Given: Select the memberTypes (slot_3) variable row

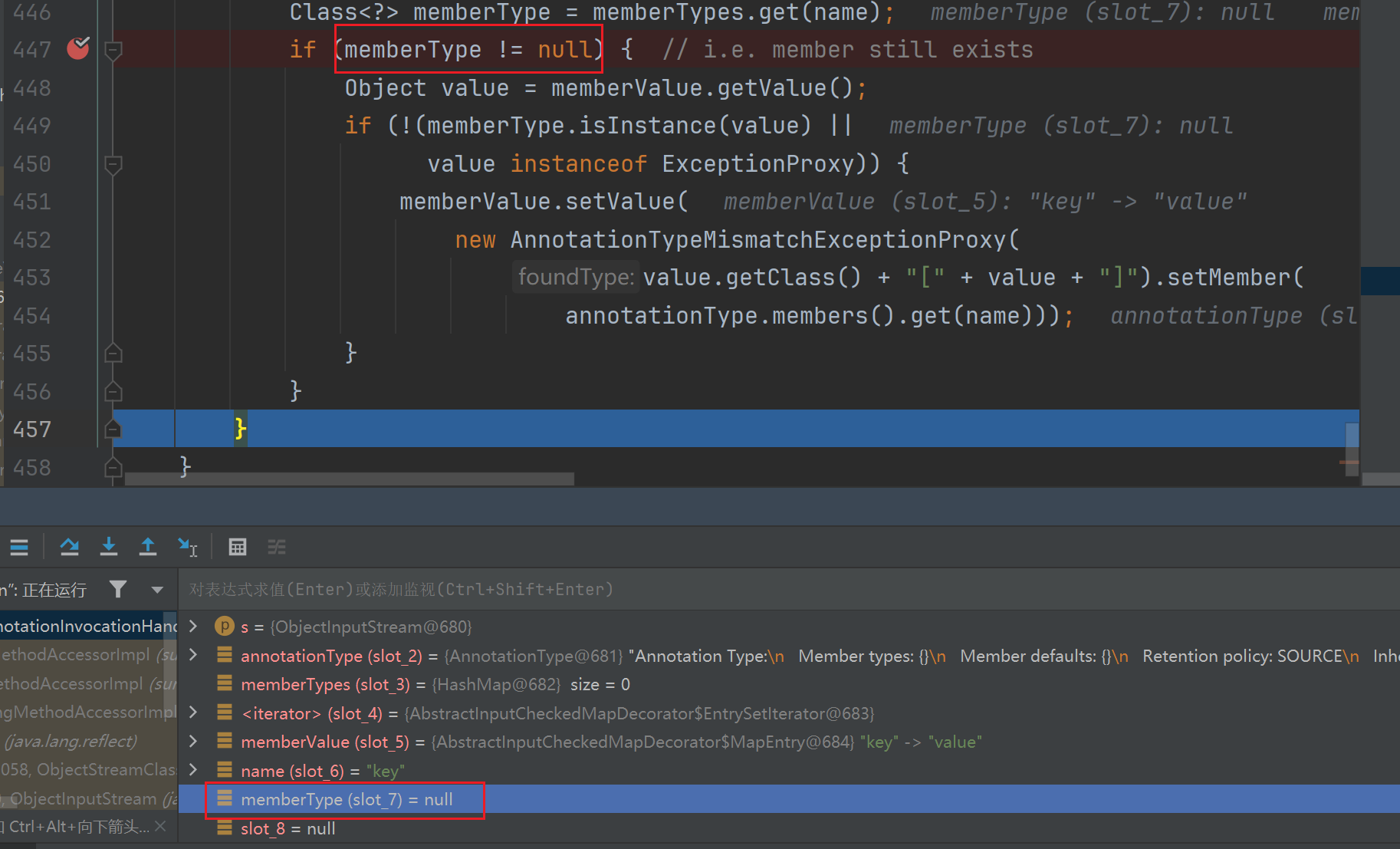Looking at the screenshot, I should (x=789, y=684).
